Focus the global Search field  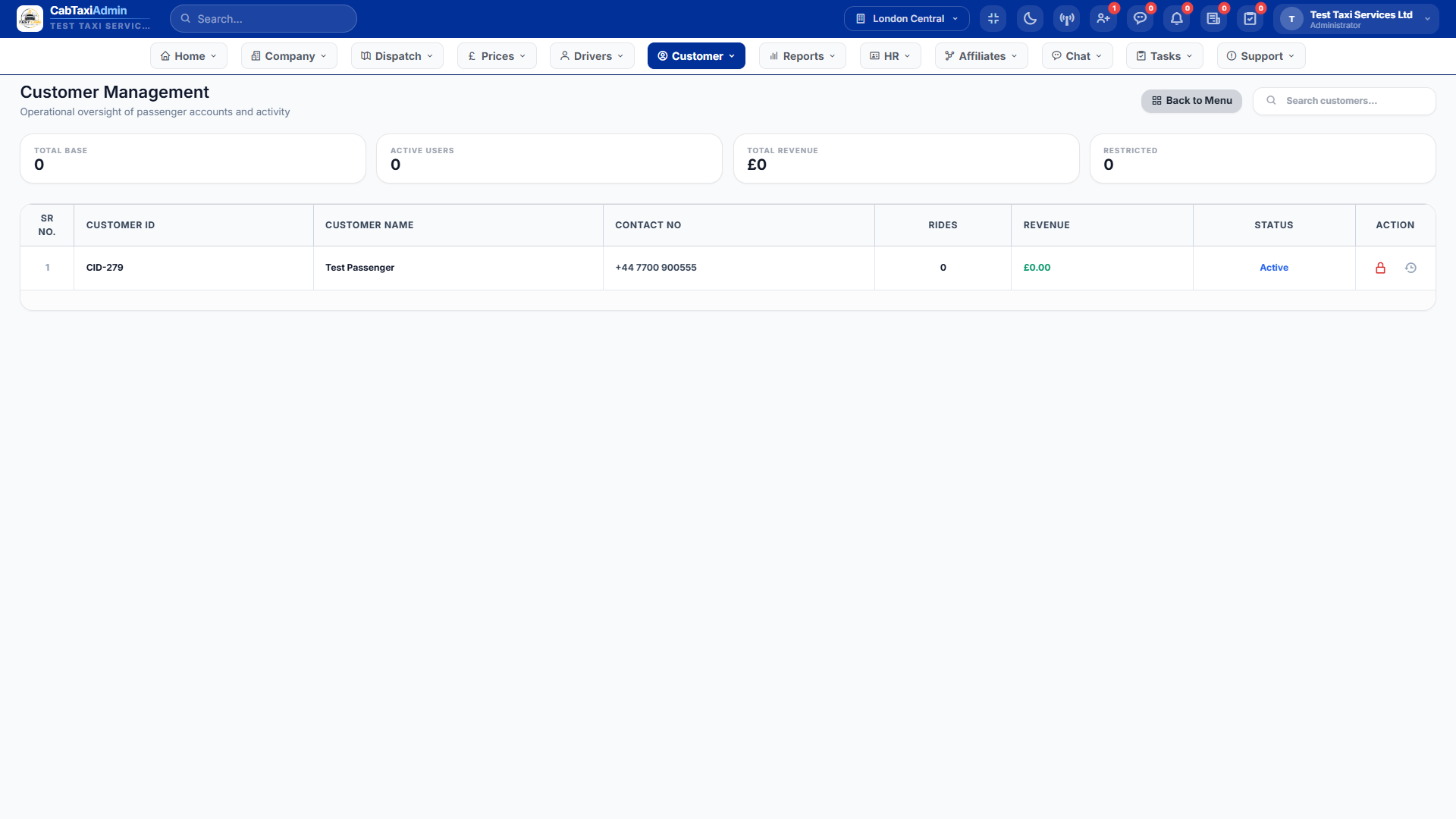(x=263, y=18)
